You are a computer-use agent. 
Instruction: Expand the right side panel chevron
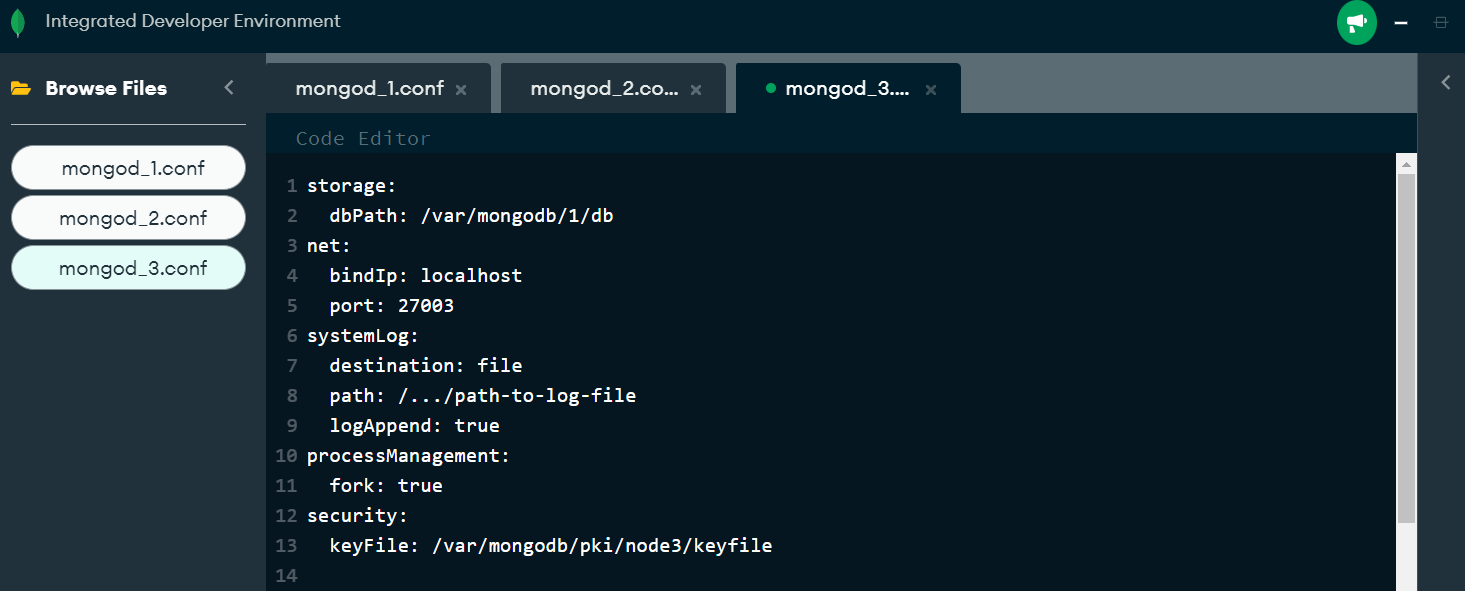[x=1445, y=83]
